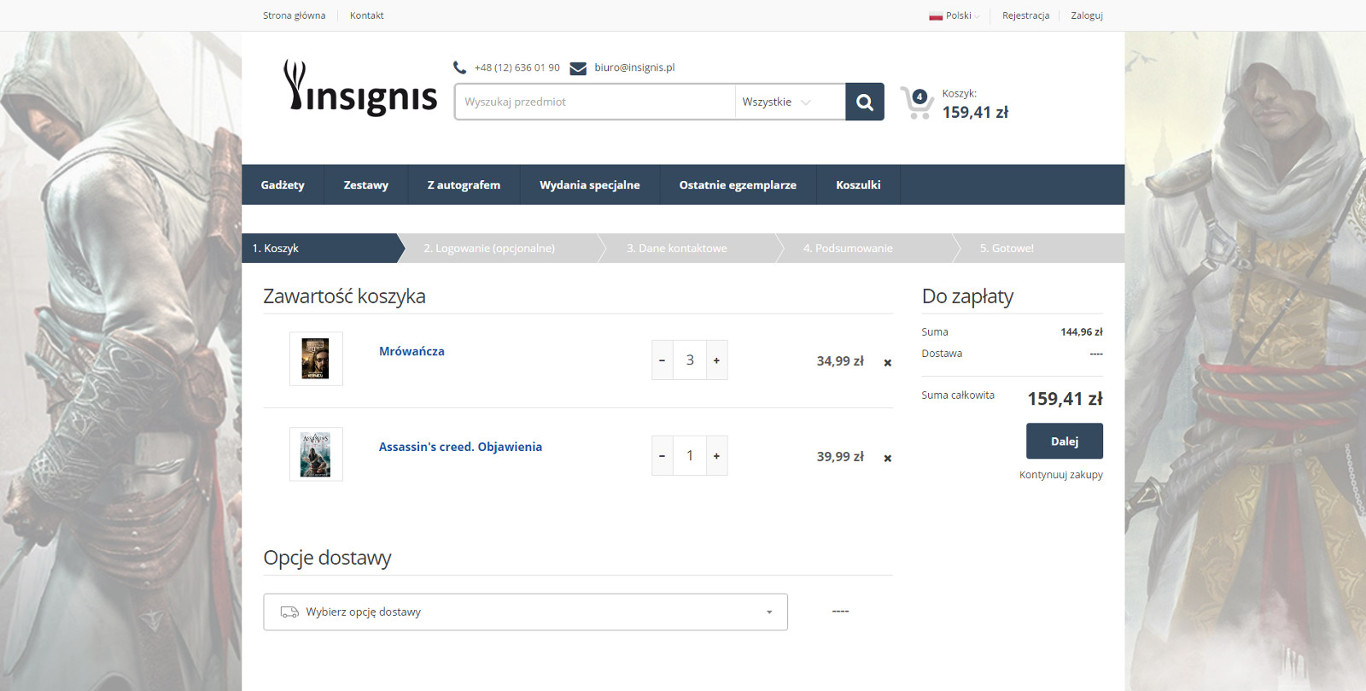1366x691 pixels.
Task: Click the Insignis logo
Action: 361,87
